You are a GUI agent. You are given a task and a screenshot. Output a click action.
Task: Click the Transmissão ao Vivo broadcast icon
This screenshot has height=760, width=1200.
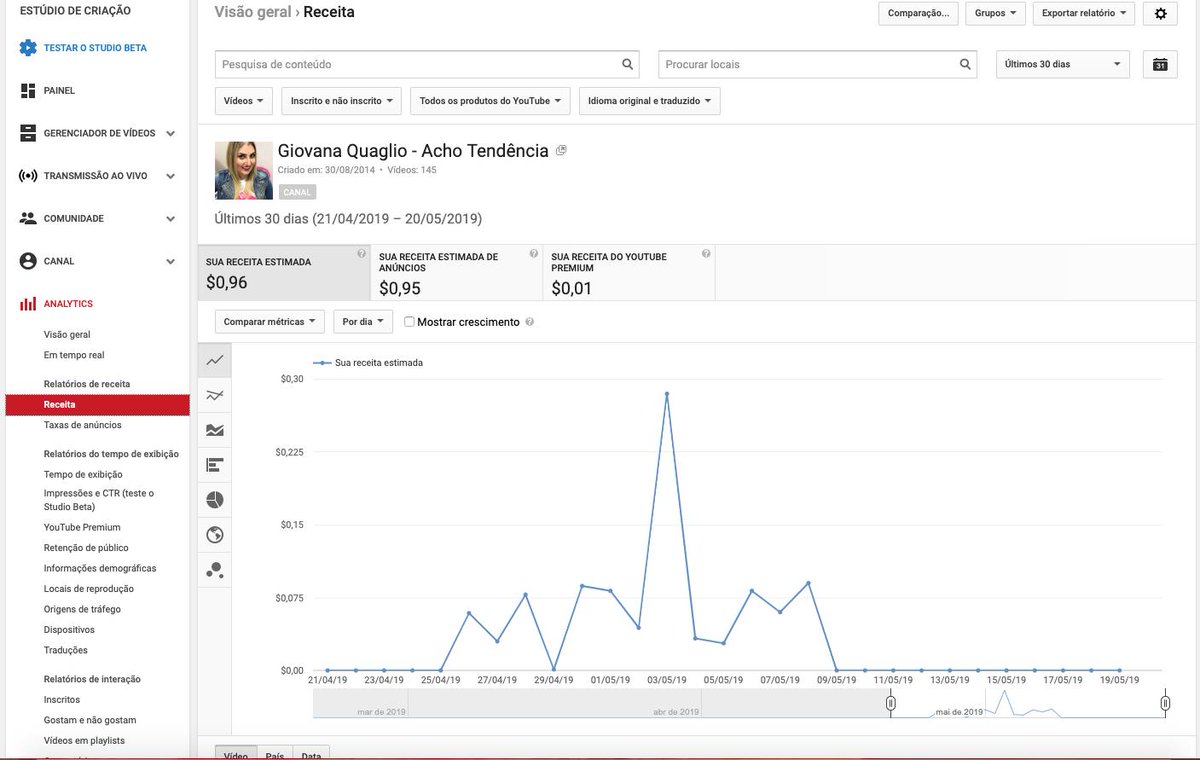click(28, 176)
